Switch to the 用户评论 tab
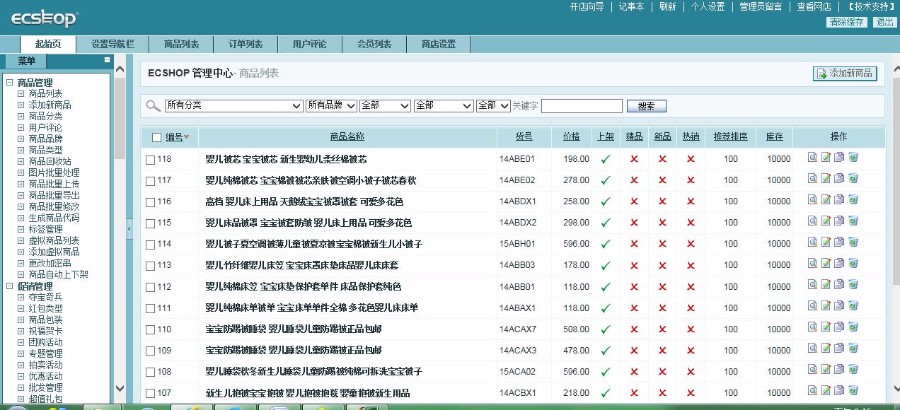900x410 pixels. click(x=310, y=44)
